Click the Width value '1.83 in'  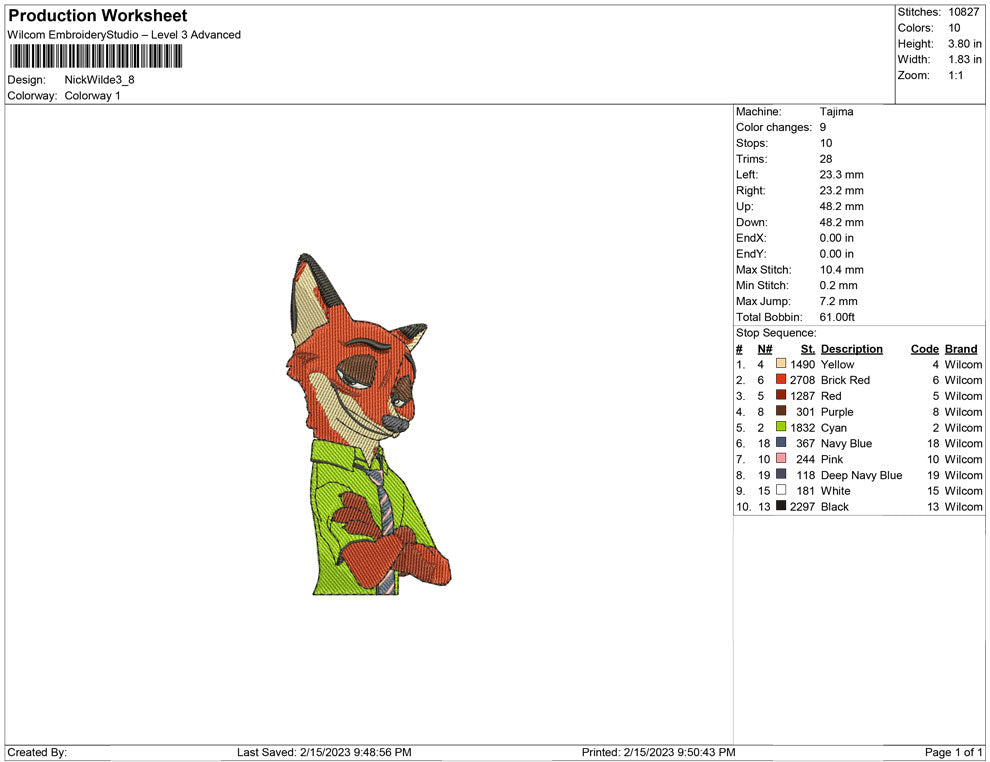(x=965, y=59)
